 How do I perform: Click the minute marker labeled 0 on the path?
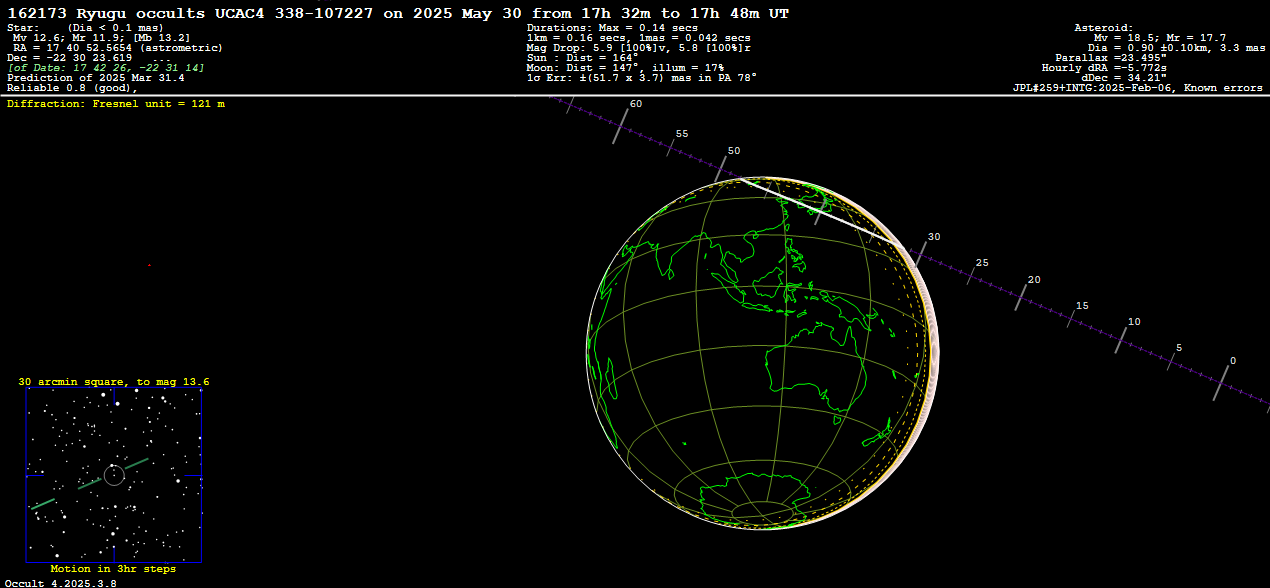pos(1221,383)
